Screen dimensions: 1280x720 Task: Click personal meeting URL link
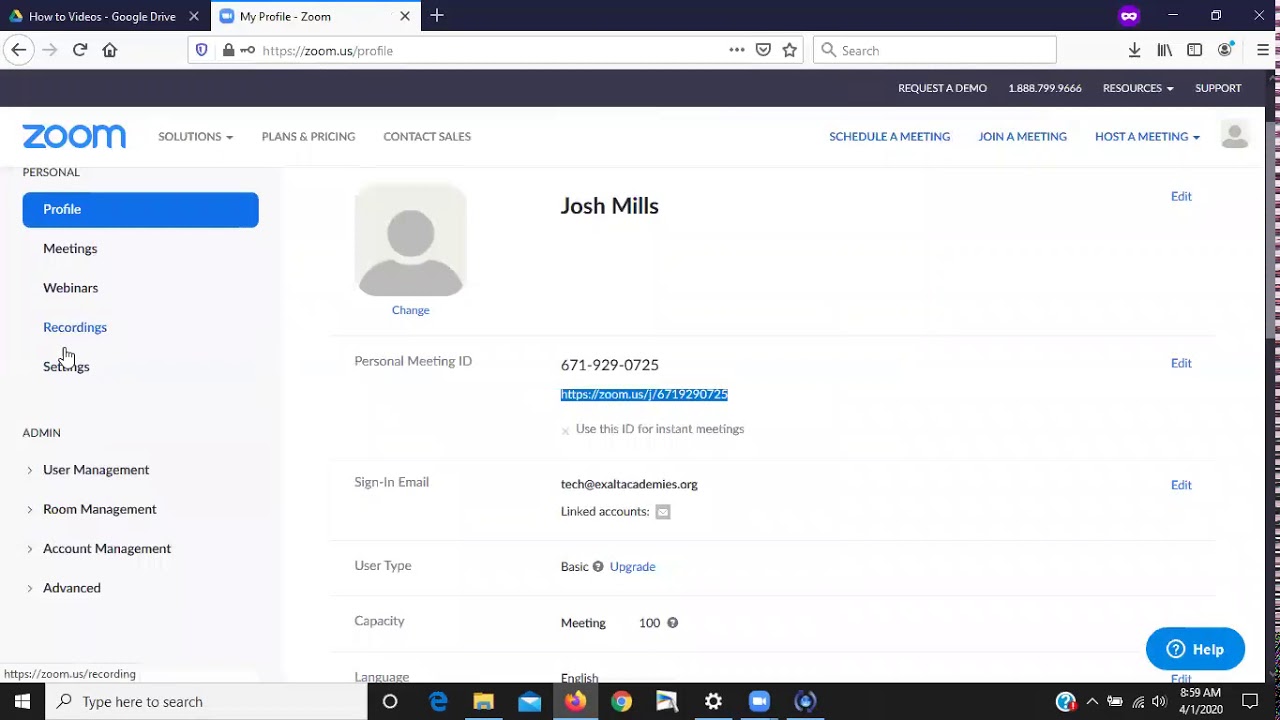644,394
